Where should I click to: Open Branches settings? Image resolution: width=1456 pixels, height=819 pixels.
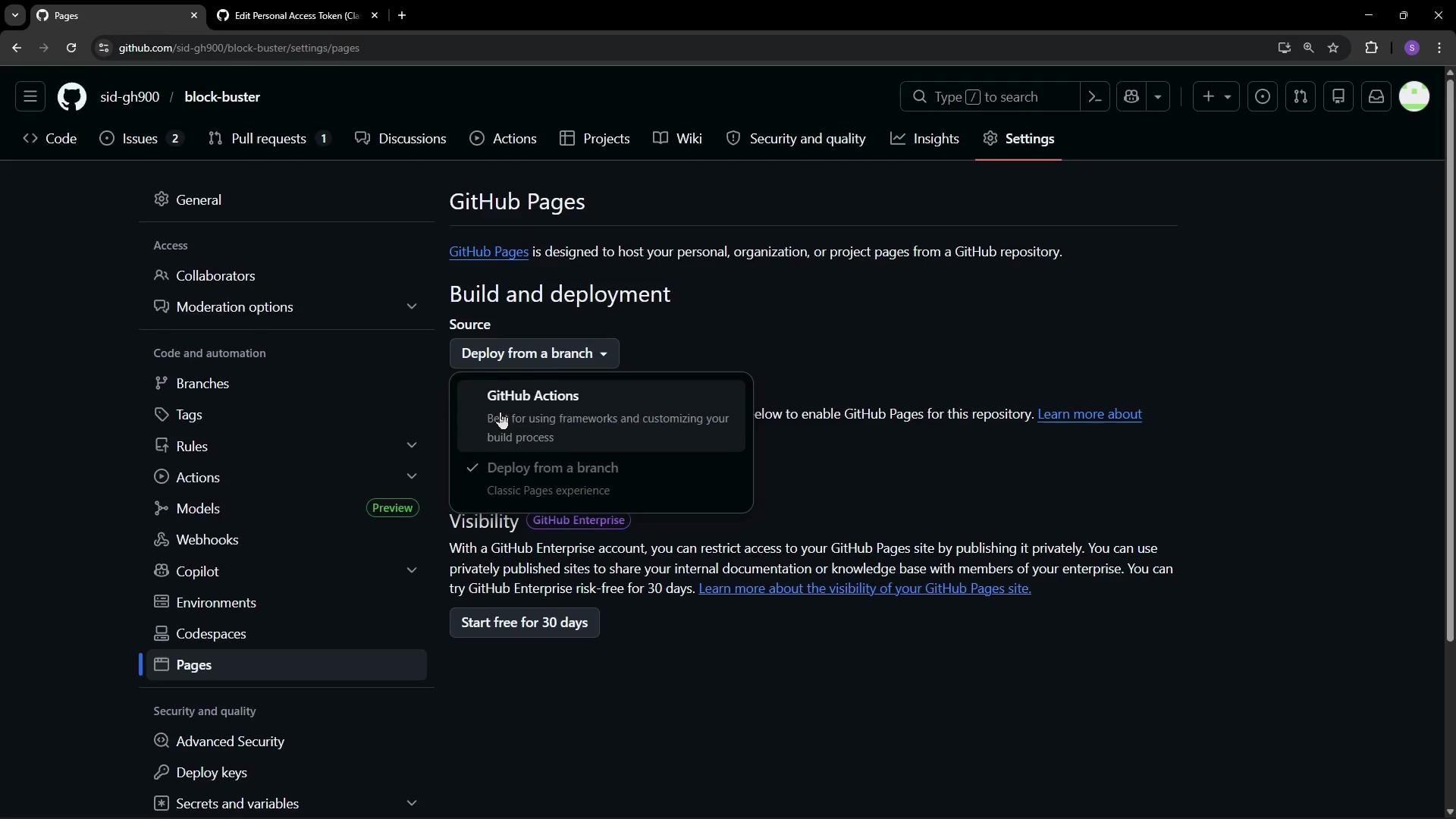coord(287,384)
